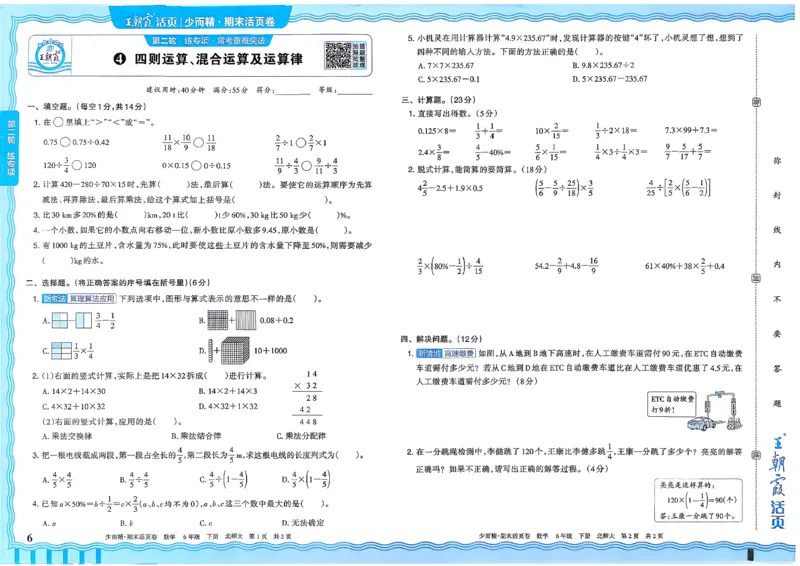Click the blank line after '等级:'
The width and height of the screenshot is (800, 566).
355,90
